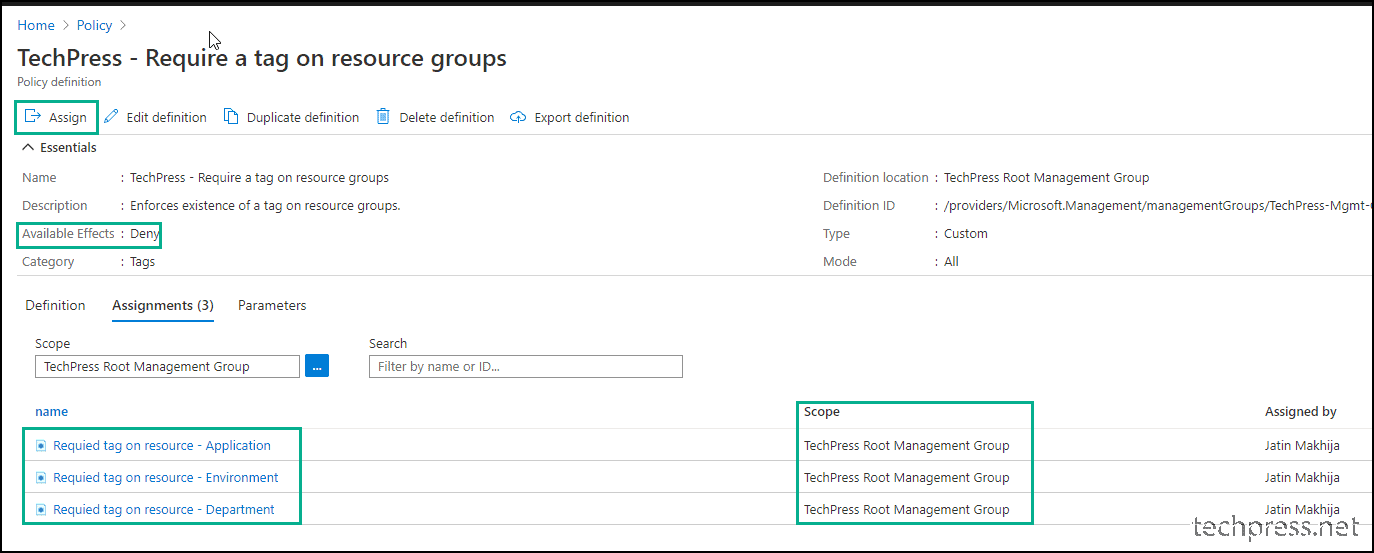Click icon beside Environment assignment row

41,478
